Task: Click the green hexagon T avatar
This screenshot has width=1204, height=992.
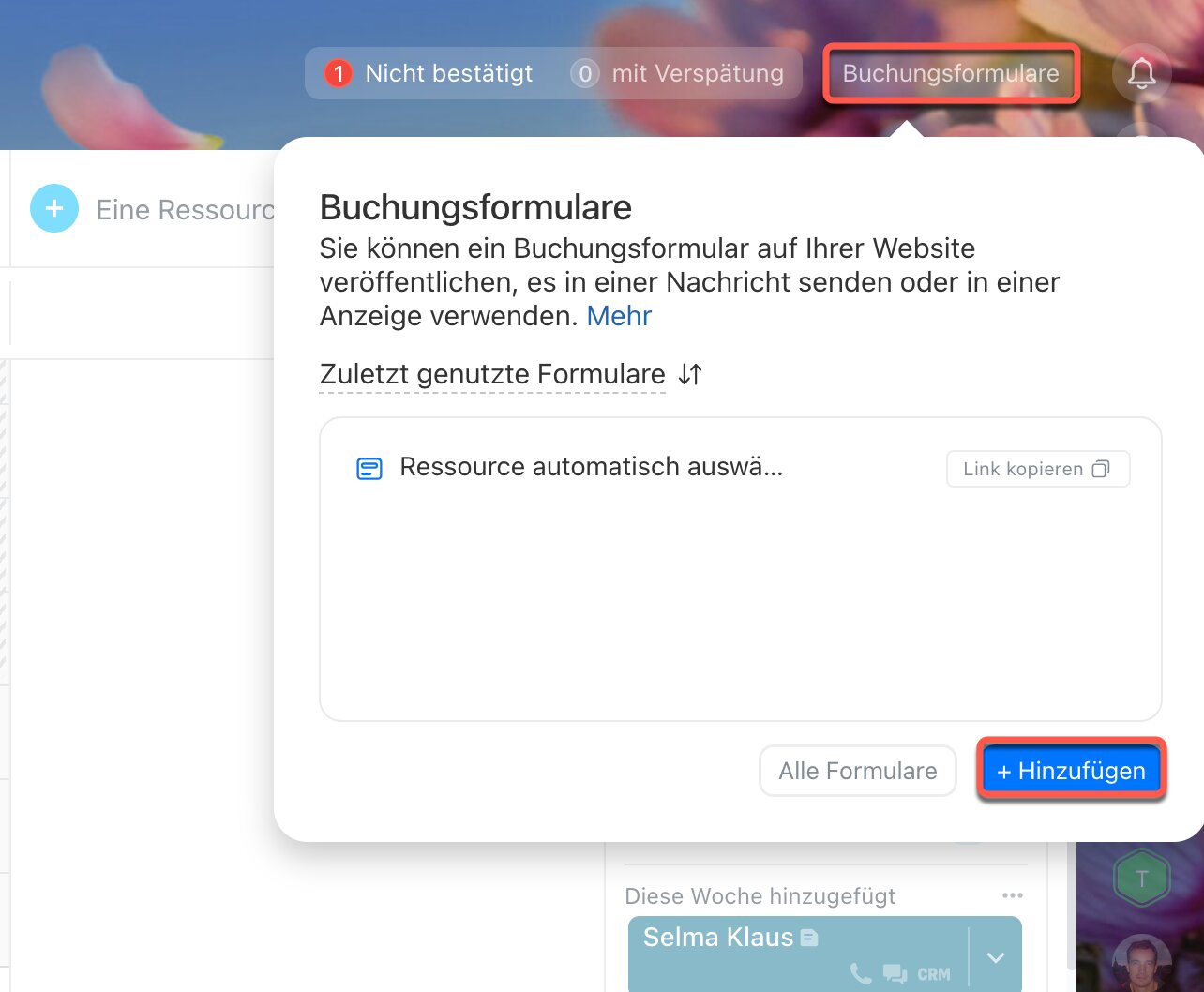Action: [x=1141, y=879]
